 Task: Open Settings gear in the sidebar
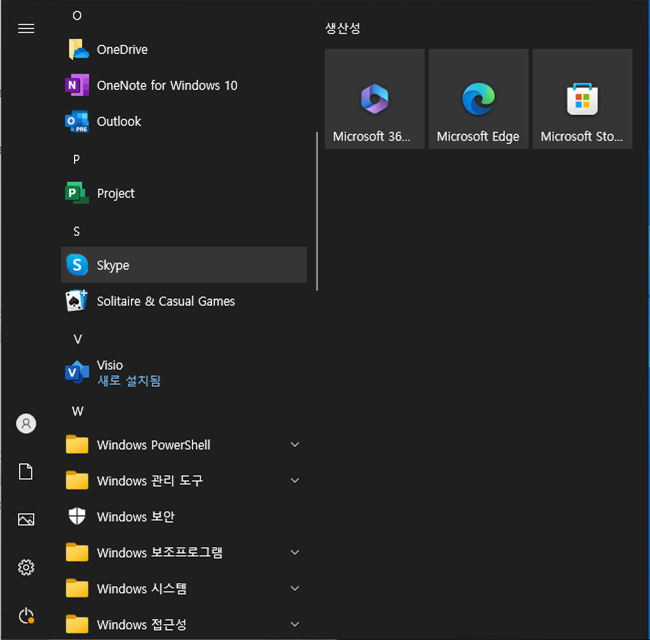pos(26,567)
